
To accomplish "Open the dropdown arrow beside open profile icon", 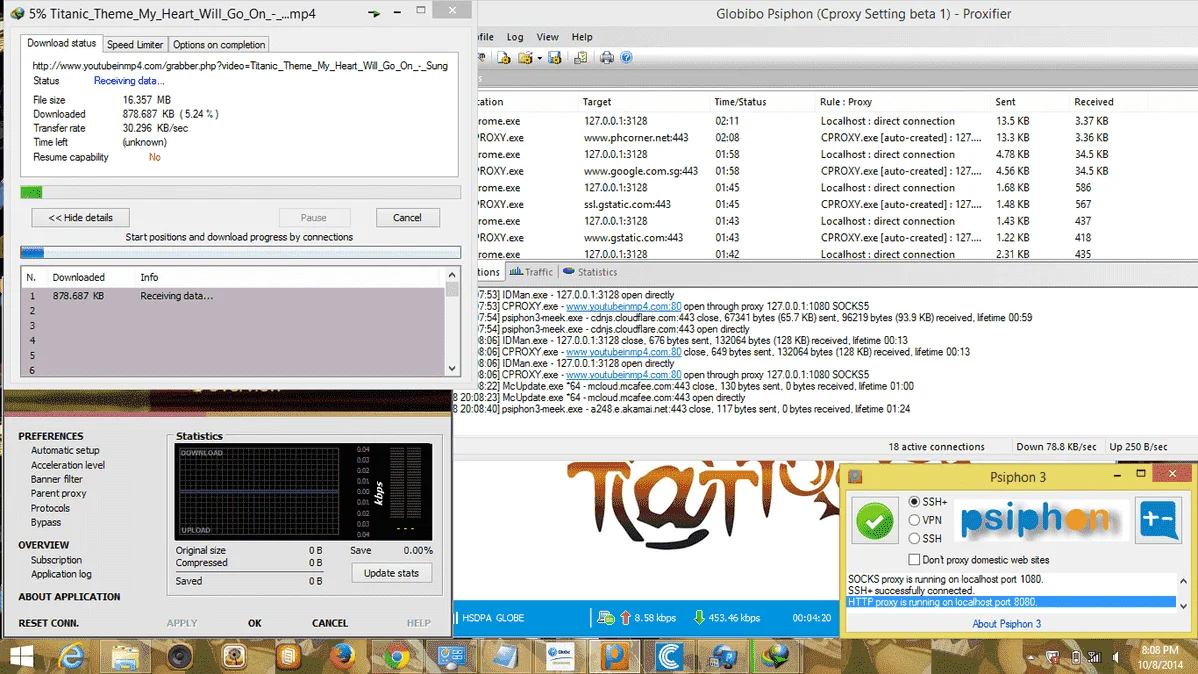I will pyautogui.click(x=539, y=58).
